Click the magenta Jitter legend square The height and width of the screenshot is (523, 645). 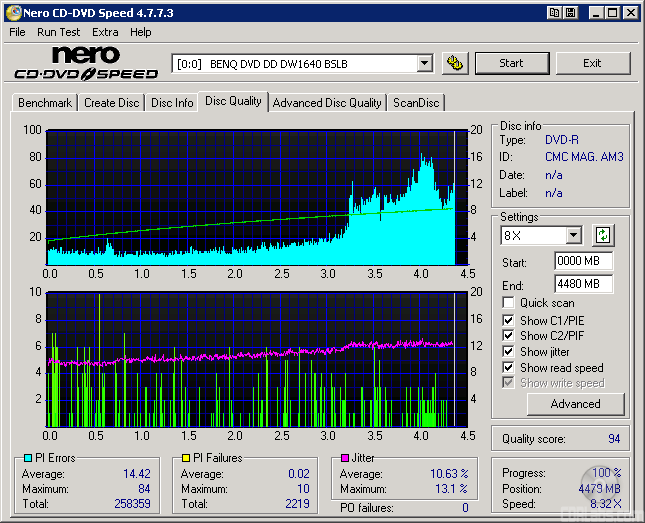[345, 458]
